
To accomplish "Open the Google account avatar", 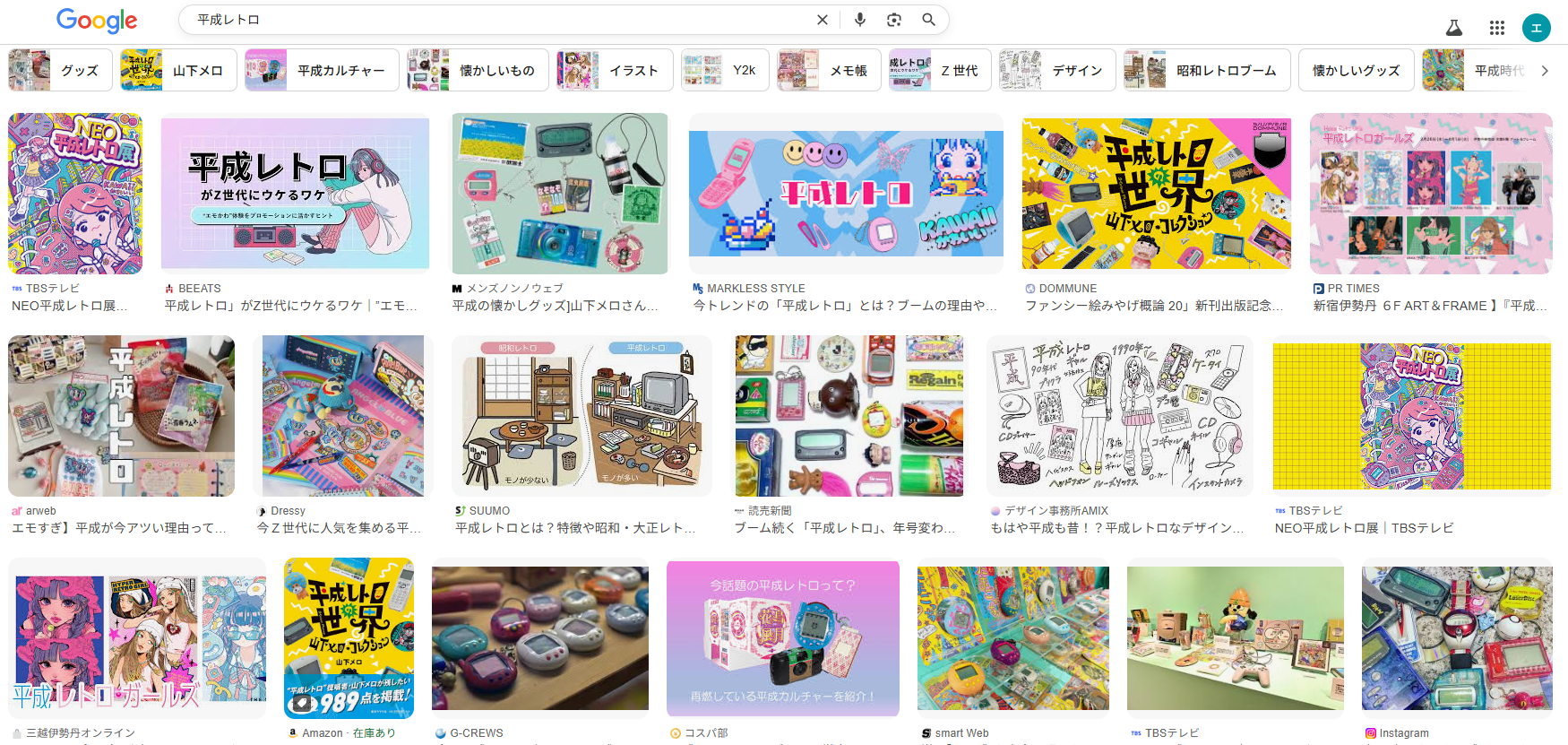I will coord(1536,28).
